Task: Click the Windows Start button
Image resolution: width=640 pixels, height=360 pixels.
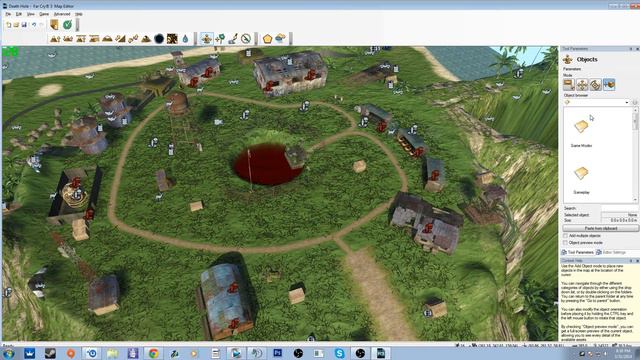Action: [9, 353]
